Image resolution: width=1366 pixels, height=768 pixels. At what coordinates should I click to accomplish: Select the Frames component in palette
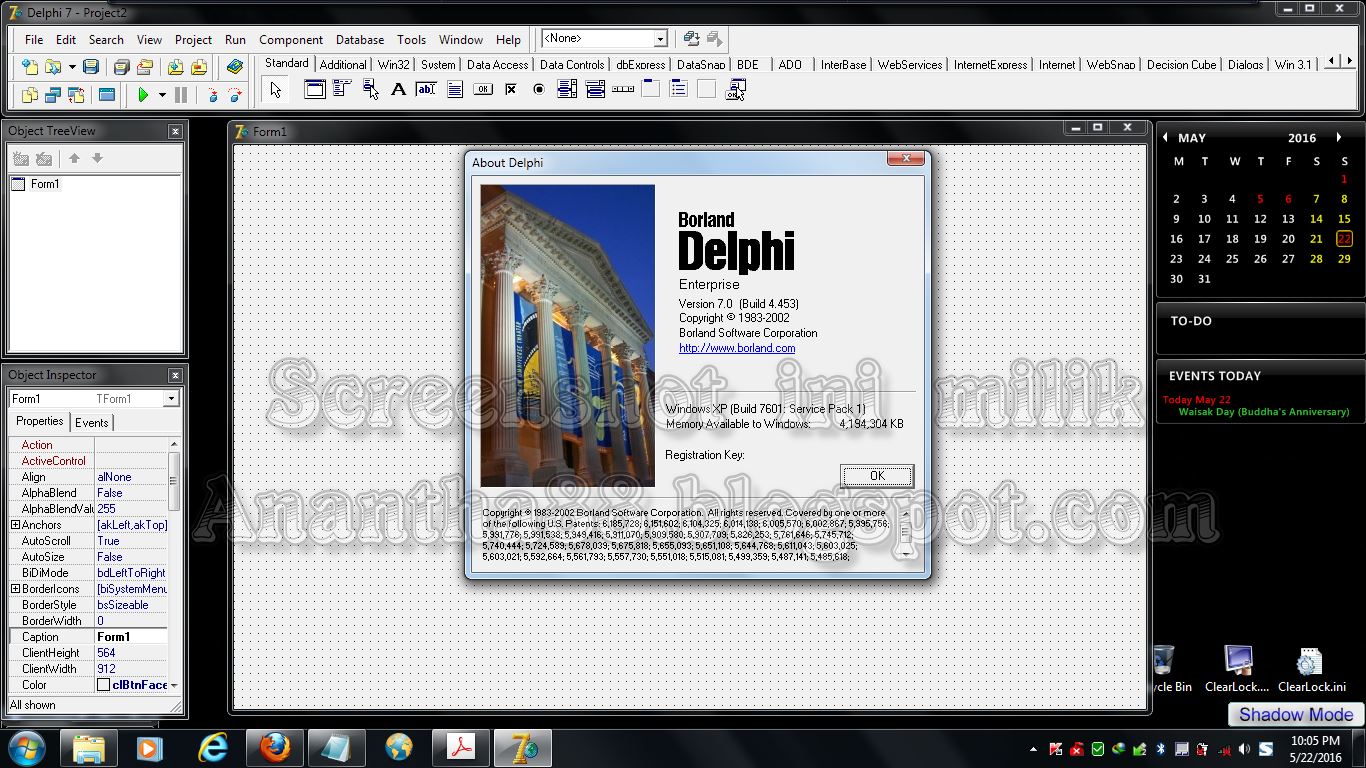tap(314, 89)
